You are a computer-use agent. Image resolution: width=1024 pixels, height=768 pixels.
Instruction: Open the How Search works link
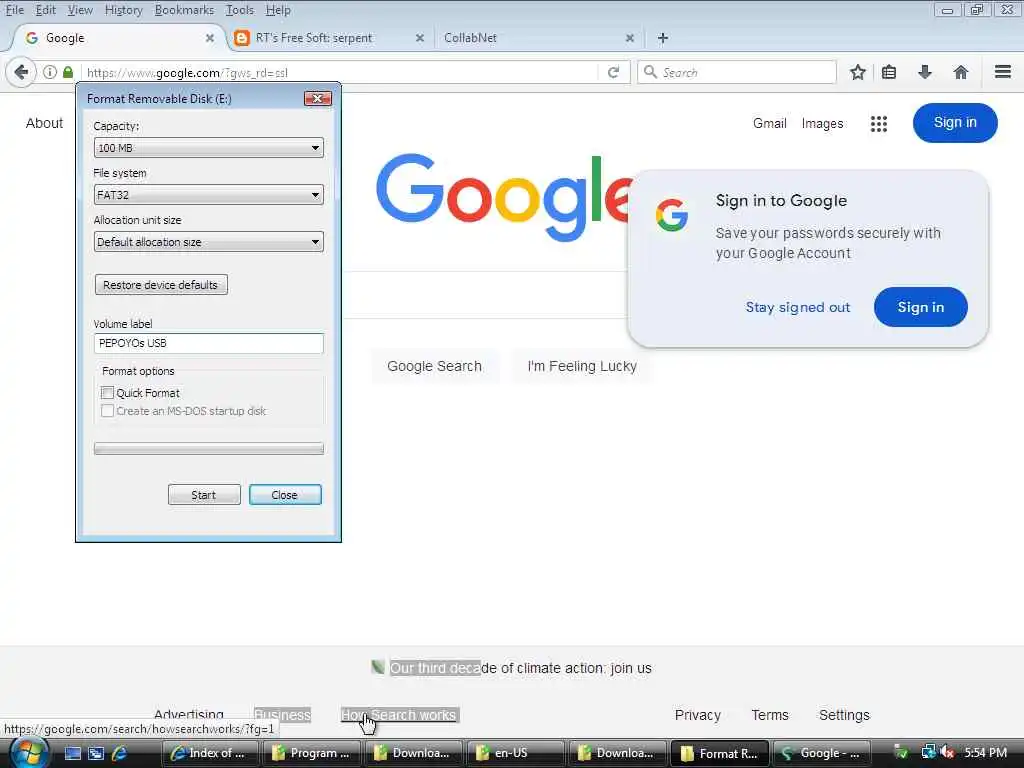pyautogui.click(x=399, y=715)
